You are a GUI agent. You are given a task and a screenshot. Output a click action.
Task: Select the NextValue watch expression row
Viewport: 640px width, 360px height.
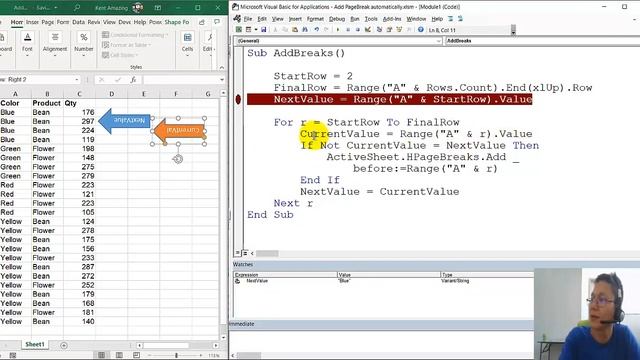pos(383,281)
